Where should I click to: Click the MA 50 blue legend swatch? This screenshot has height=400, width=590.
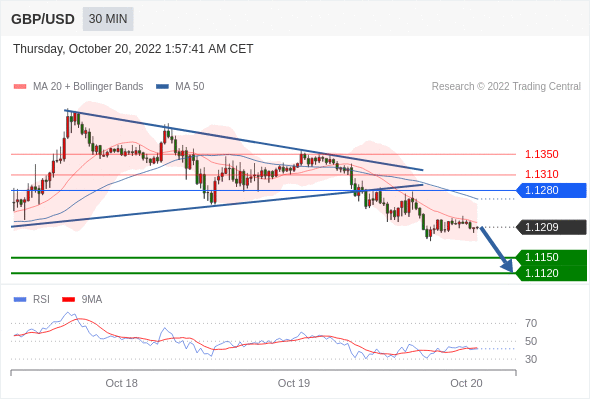(x=162, y=87)
